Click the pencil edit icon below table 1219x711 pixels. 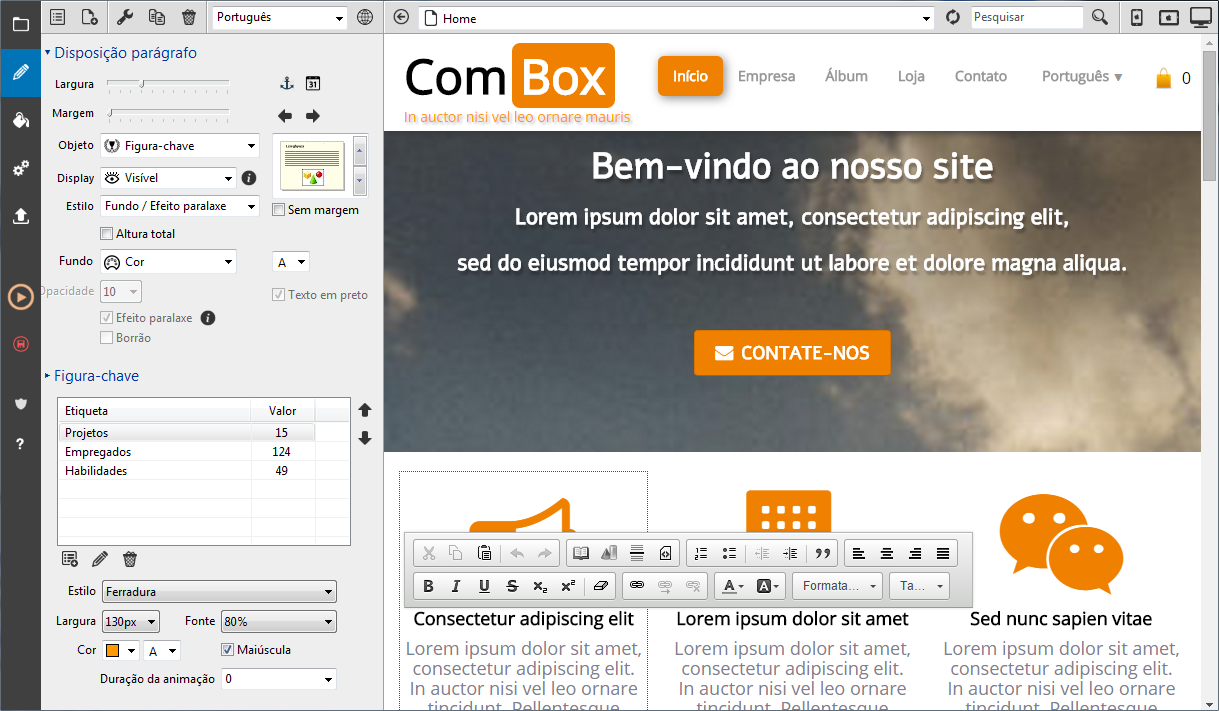(100, 559)
